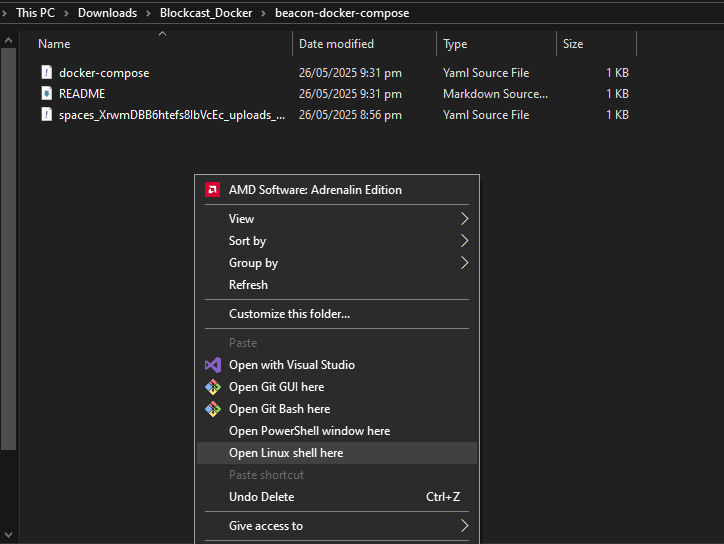Sort files by the Name column header

(55, 44)
